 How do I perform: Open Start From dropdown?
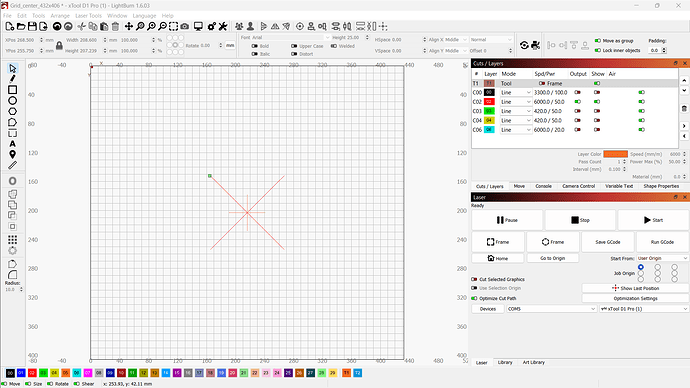click(x=662, y=258)
